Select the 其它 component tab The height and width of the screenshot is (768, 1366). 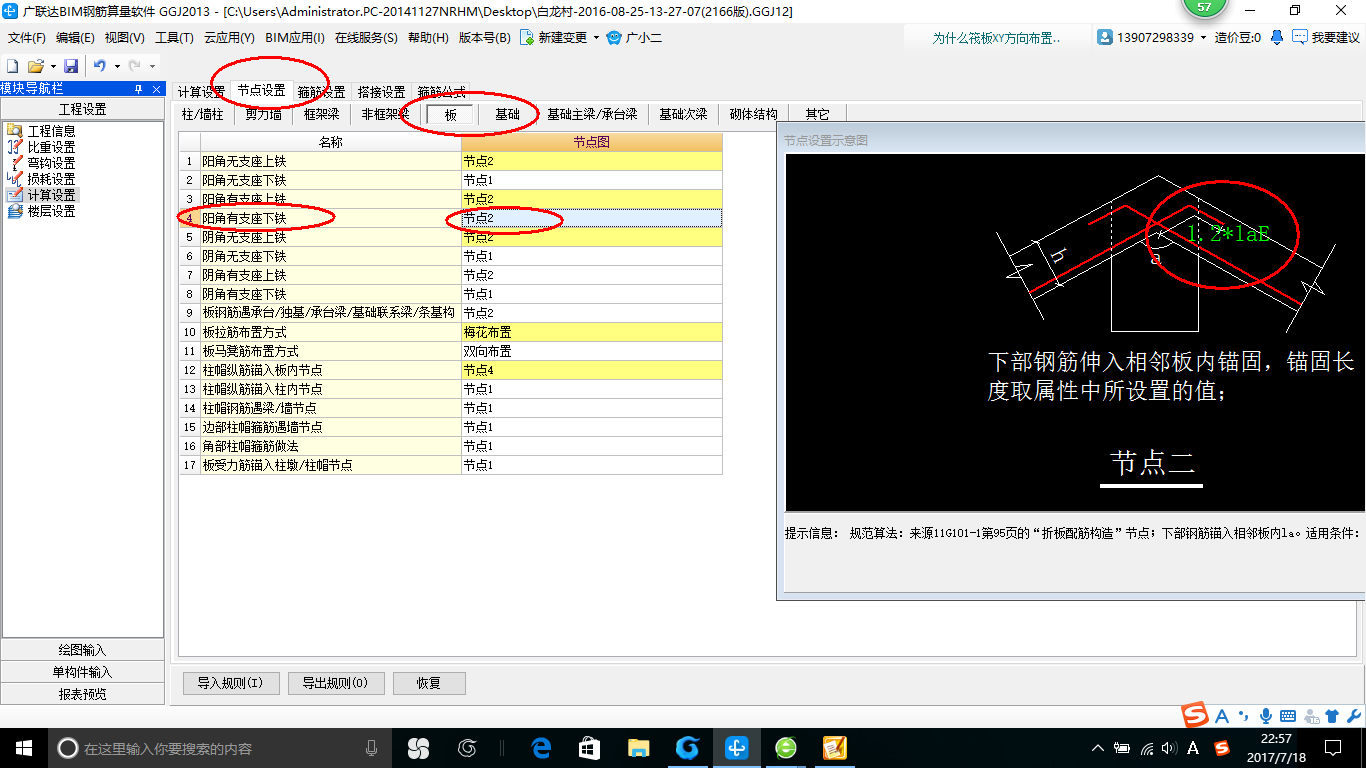click(817, 114)
